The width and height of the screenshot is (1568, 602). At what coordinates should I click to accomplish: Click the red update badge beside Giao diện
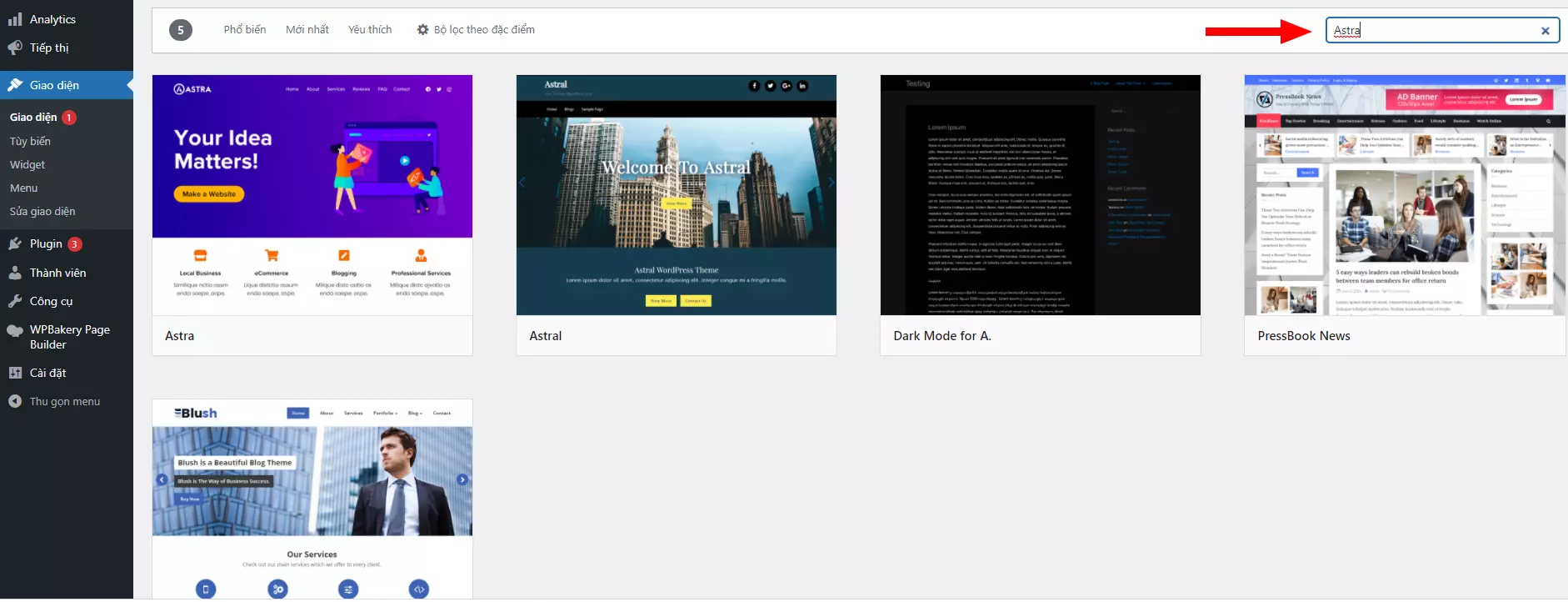click(x=69, y=118)
